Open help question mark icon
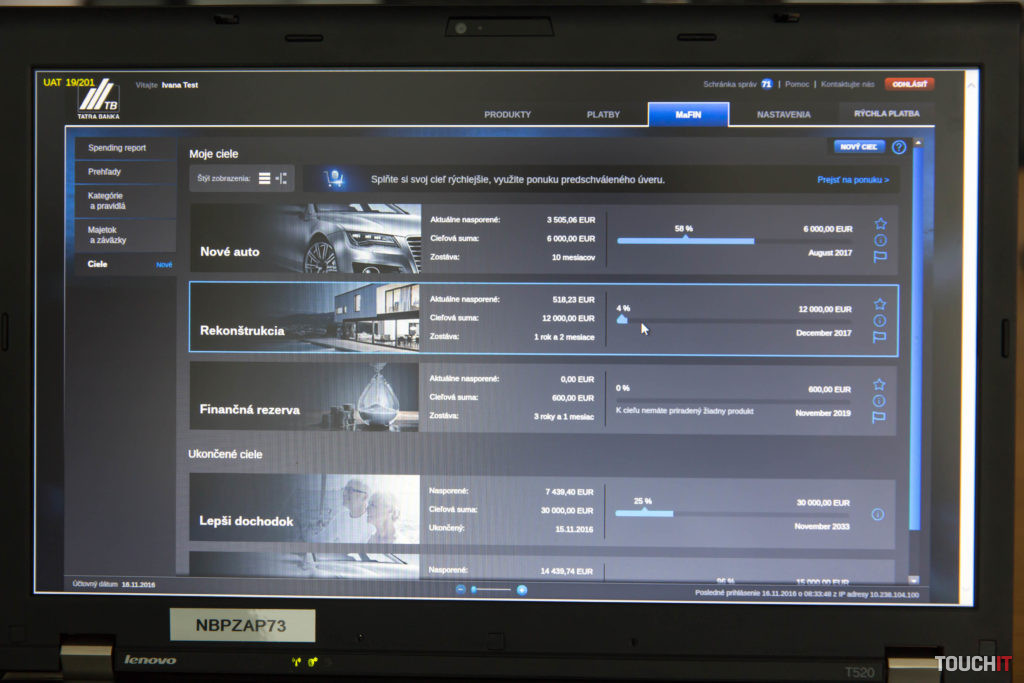1024x683 pixels. 899,148
